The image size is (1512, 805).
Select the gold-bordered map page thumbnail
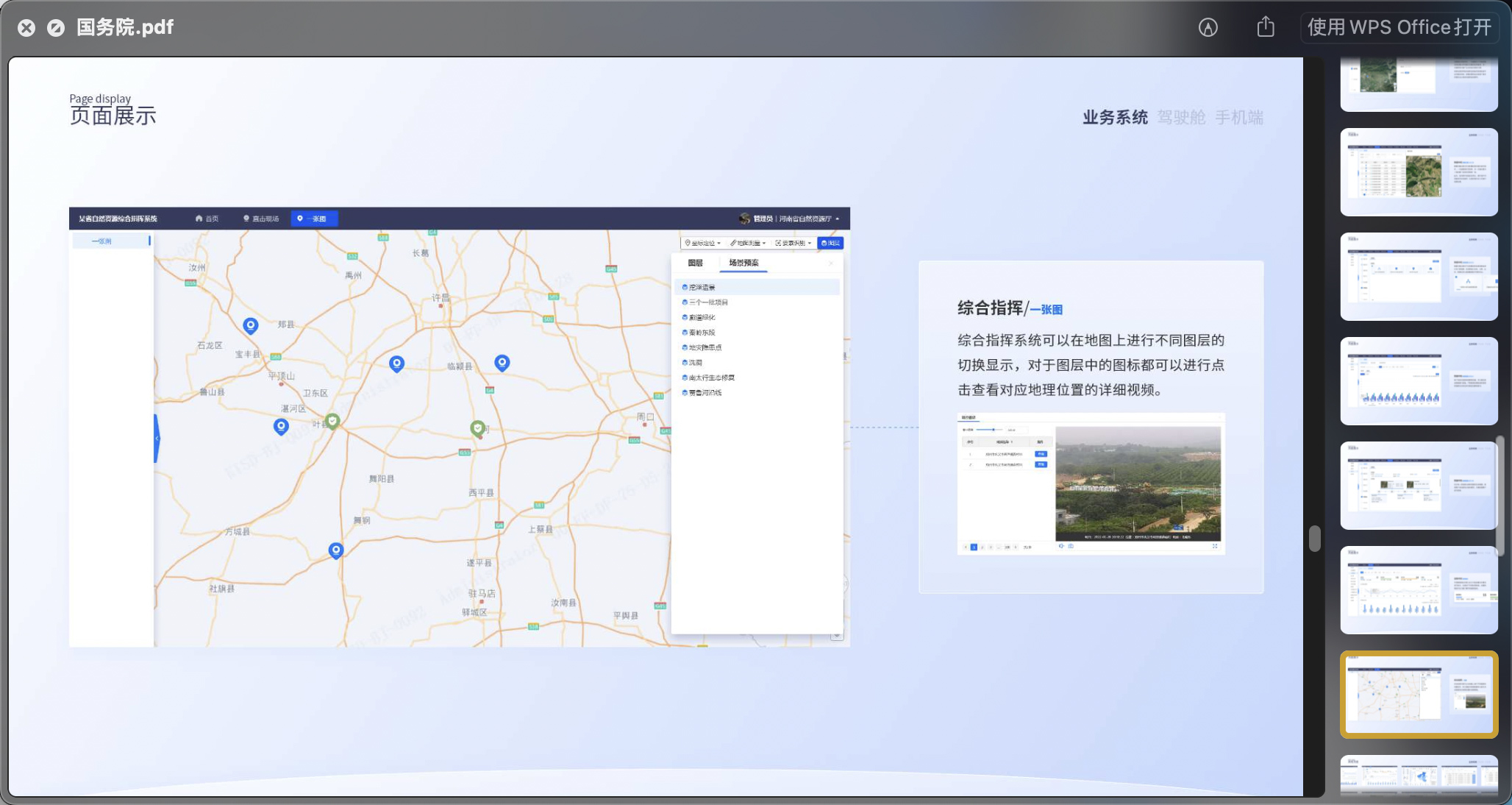click(x=1419, y=694)
